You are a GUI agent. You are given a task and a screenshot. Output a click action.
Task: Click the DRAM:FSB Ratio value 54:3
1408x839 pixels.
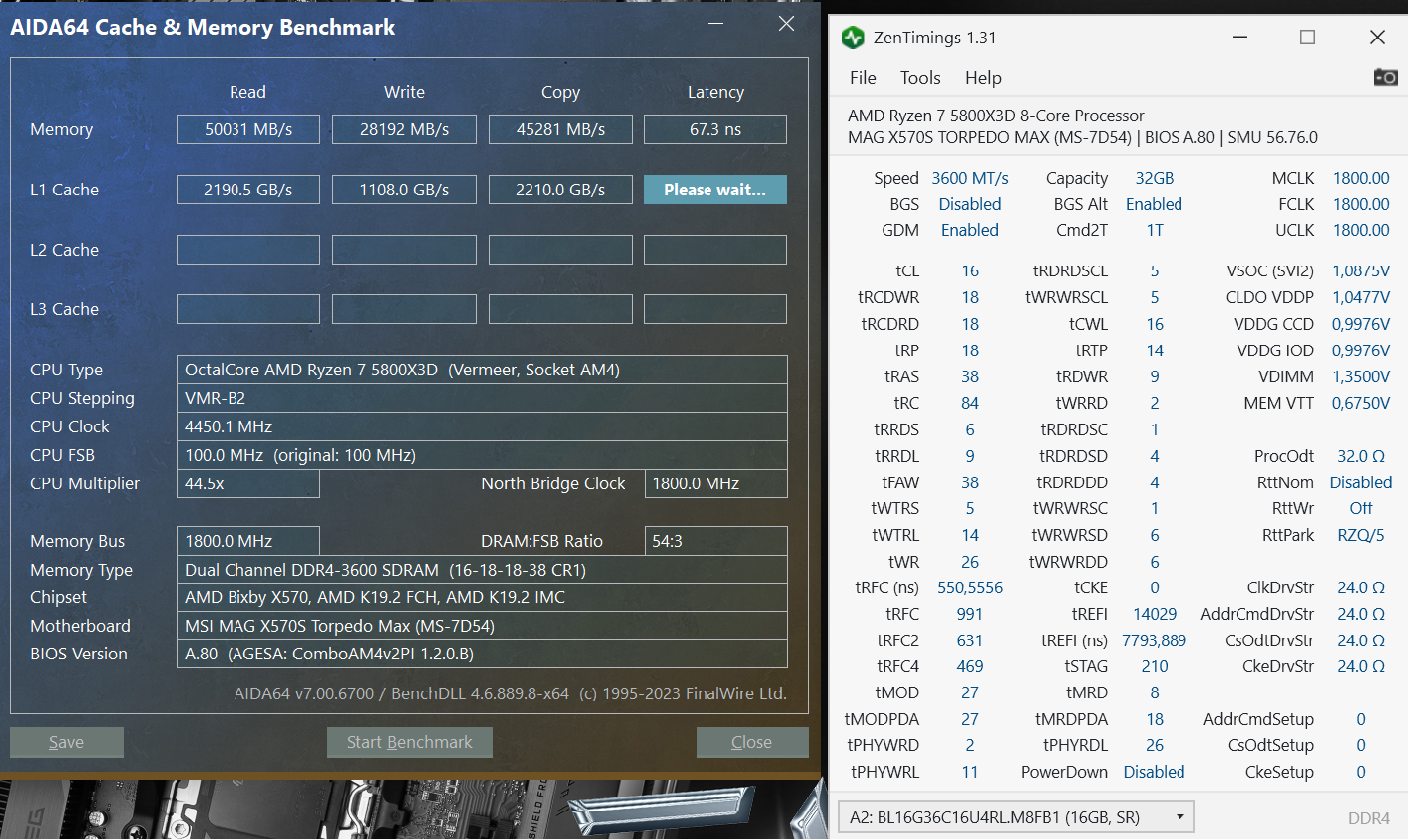(716, 541)
